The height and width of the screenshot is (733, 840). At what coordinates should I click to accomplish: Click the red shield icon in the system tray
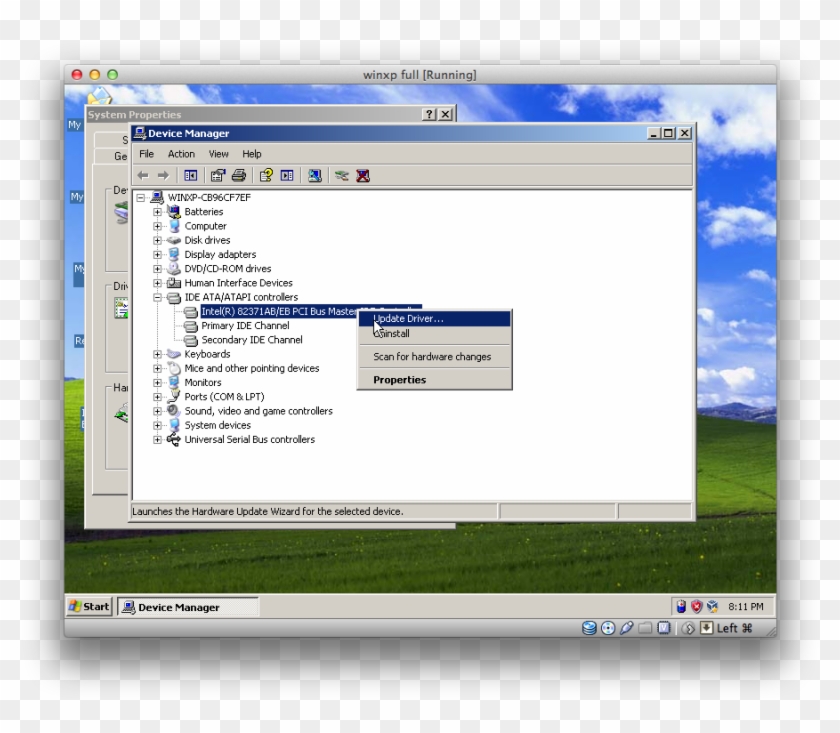(x=696, y=605)
